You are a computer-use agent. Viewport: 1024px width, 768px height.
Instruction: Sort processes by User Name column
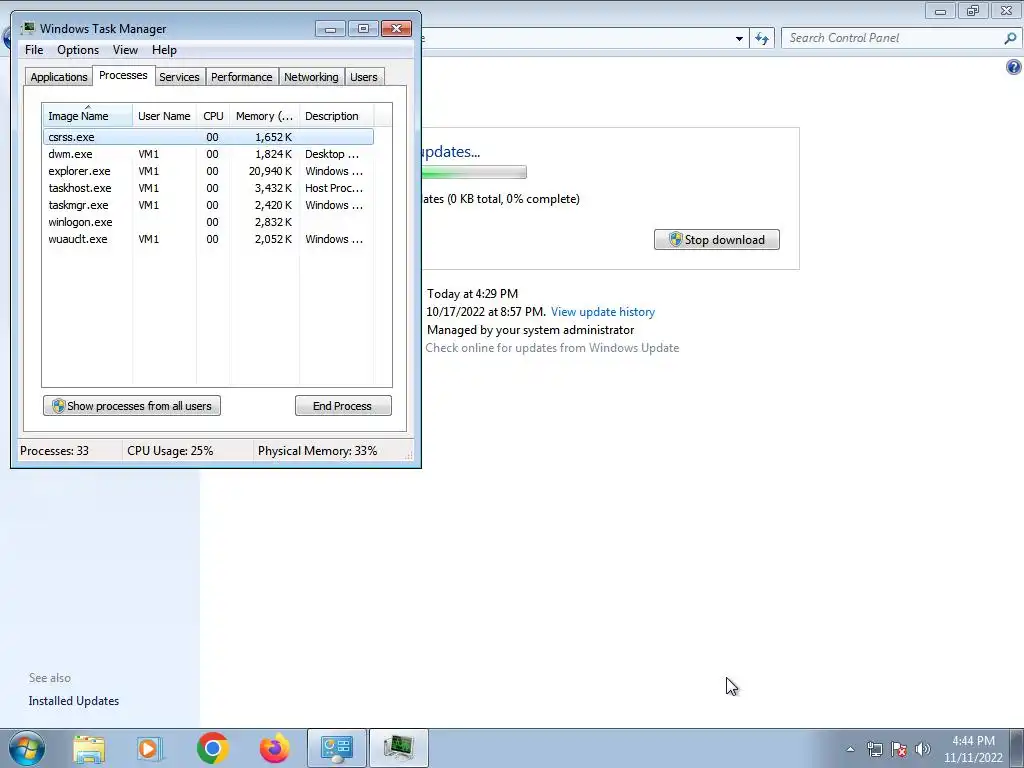coord(164,116)
